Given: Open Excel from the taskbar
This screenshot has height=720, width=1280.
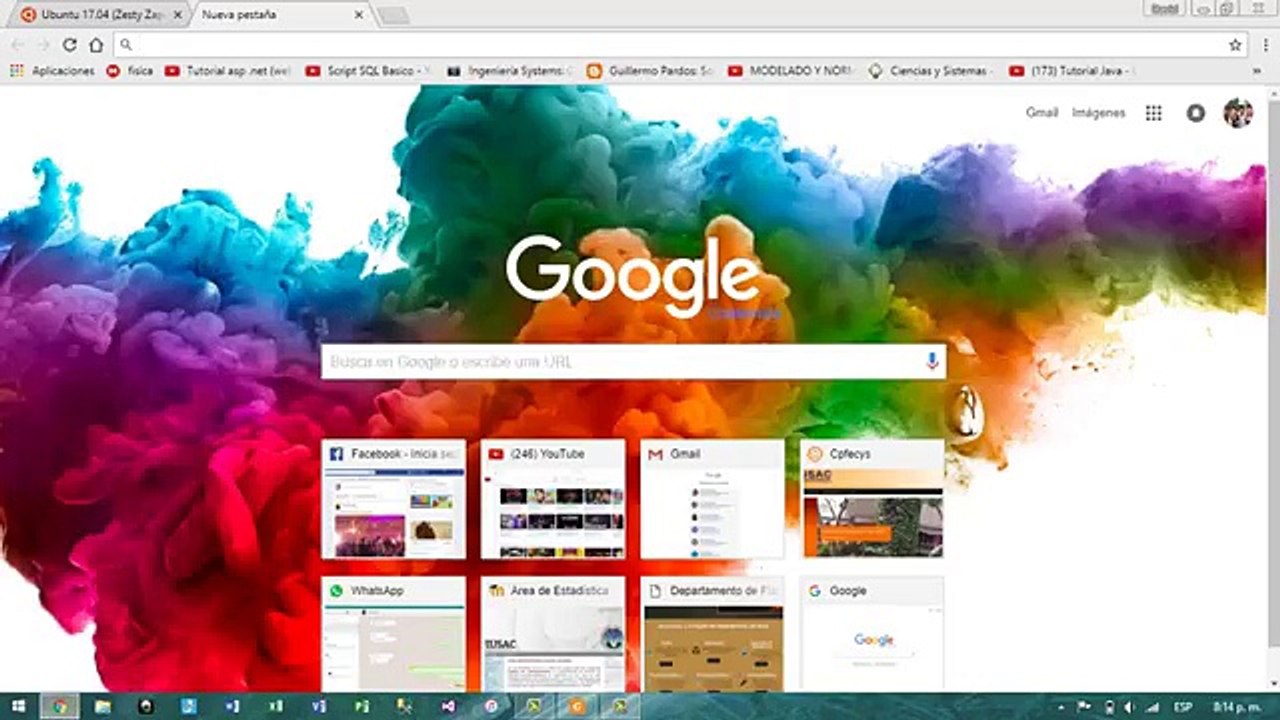Looking at the screenshot, I should coord(276,706).
